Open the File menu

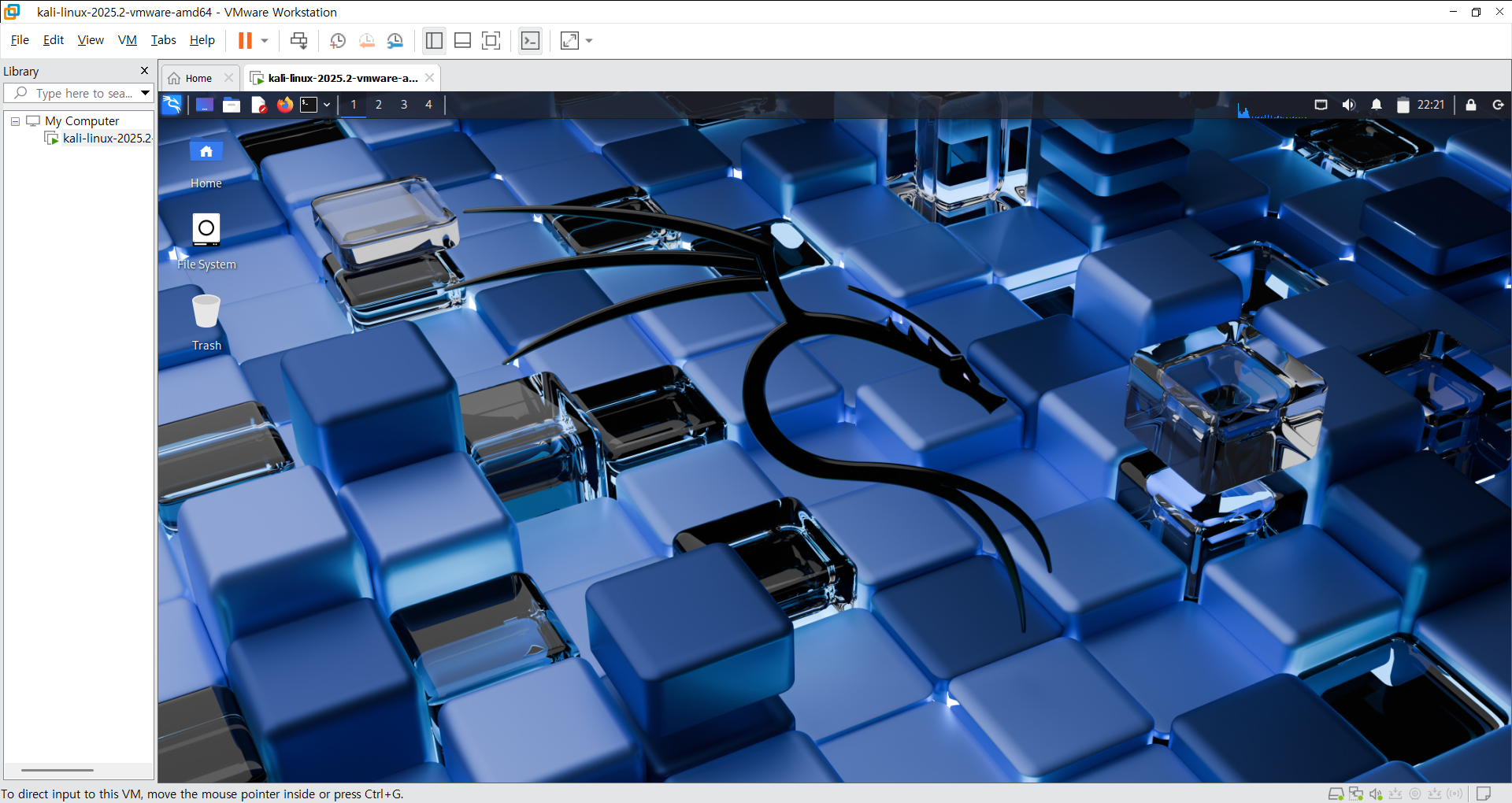point(20,40)
